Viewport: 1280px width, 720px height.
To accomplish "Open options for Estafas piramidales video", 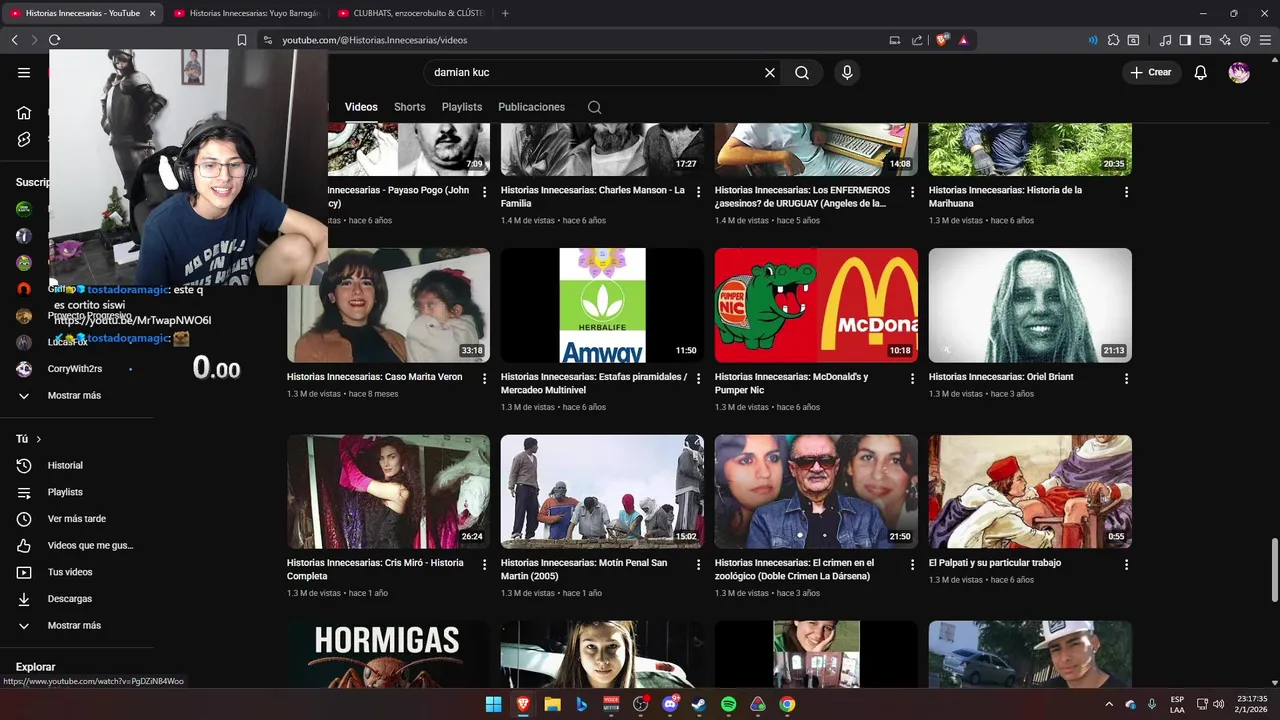I will 699,379.
